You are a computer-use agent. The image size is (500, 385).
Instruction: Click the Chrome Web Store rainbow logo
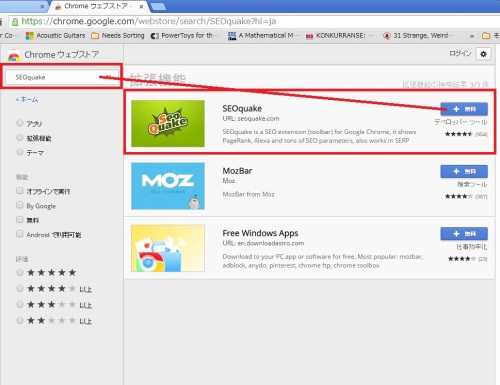point(14,55)
